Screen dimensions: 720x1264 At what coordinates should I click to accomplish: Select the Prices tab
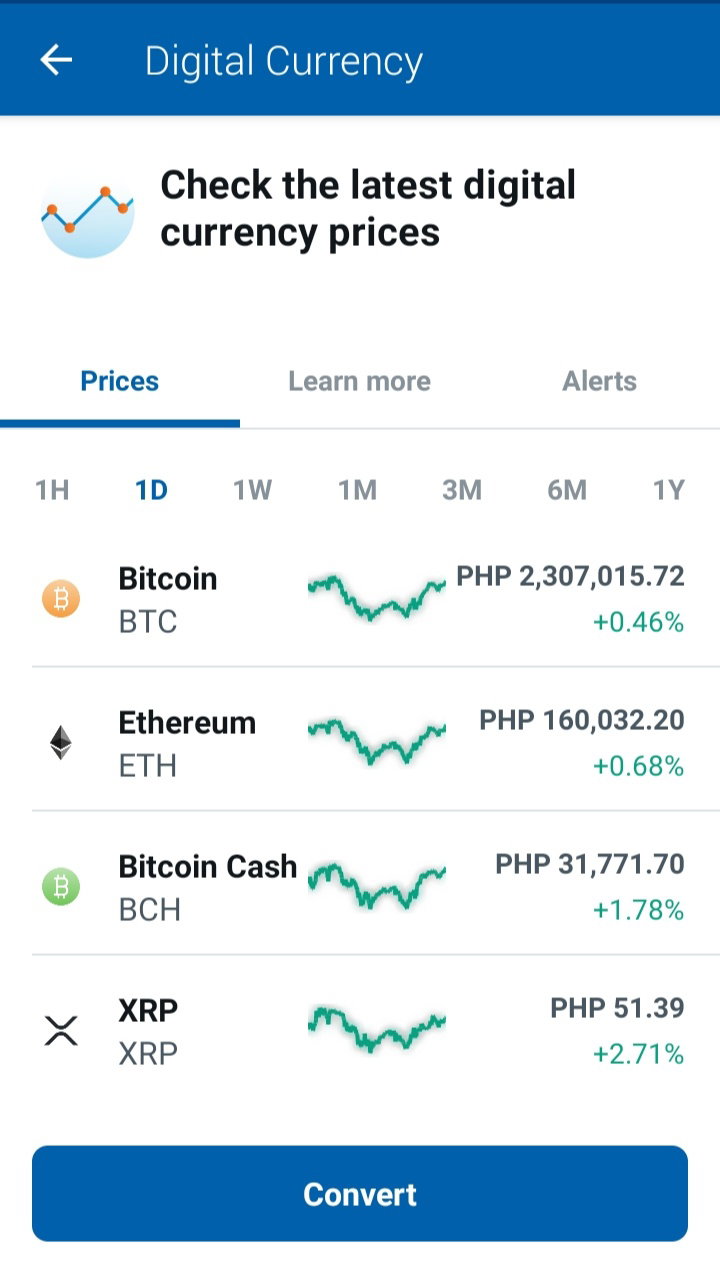click(120, 381)
